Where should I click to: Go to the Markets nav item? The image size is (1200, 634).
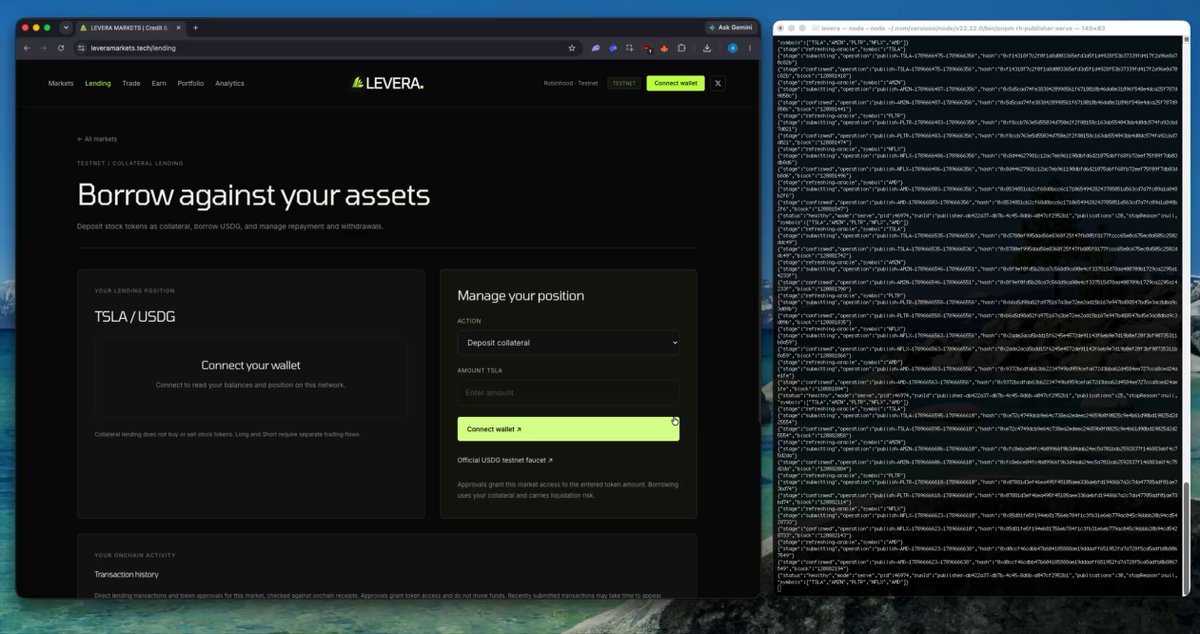tap(61, 83)
